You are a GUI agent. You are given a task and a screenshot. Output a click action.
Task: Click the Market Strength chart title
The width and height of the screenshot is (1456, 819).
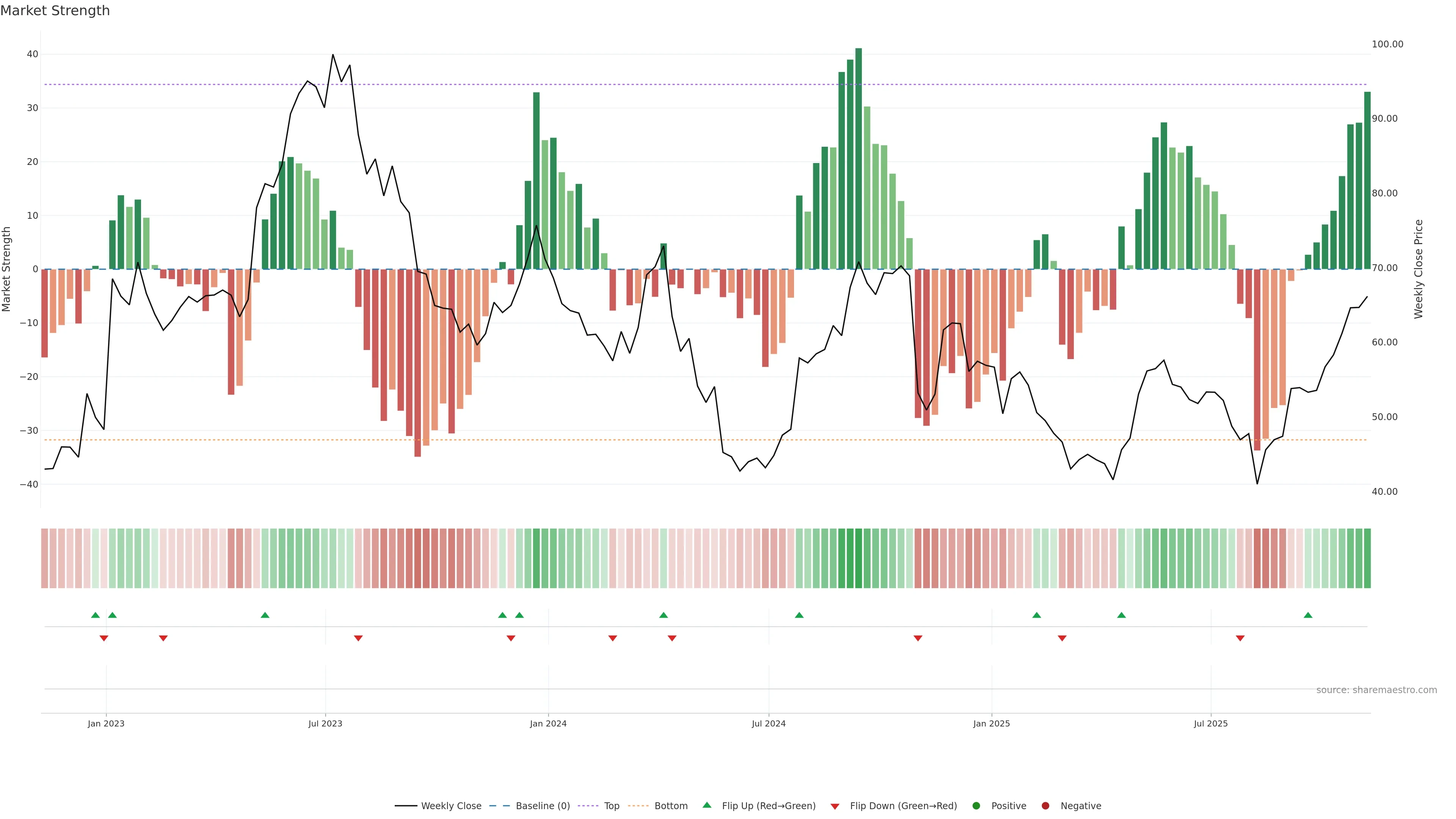click(x=55, y=11)
